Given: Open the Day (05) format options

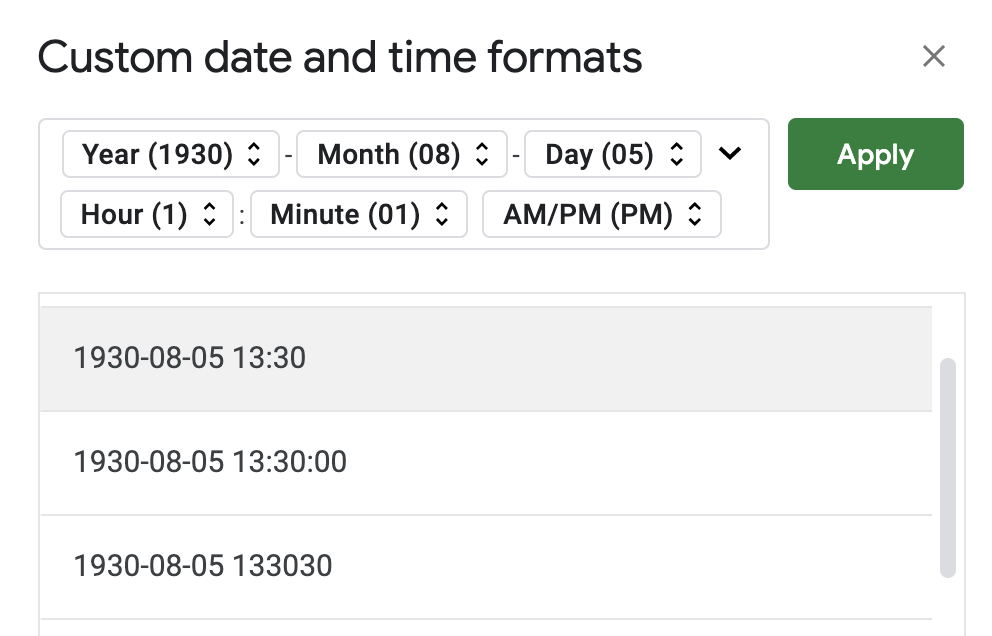Looking at the screenshot, I should point(599,155).
